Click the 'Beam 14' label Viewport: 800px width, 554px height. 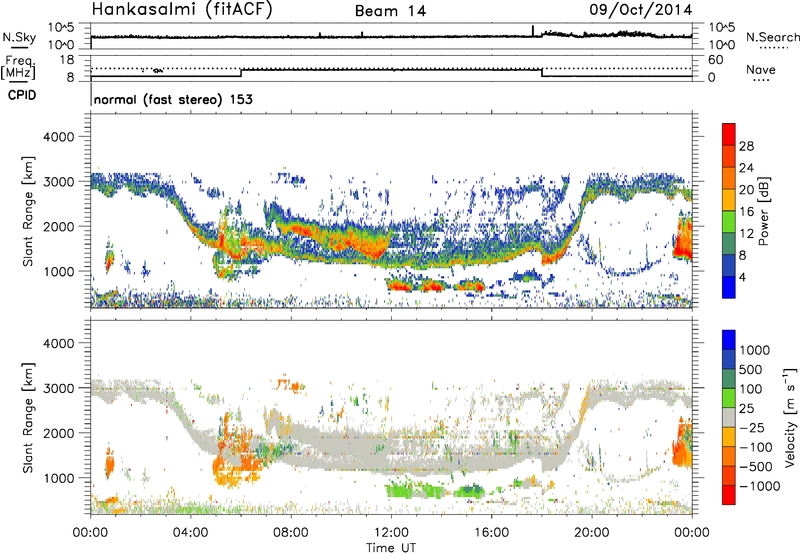390,11
